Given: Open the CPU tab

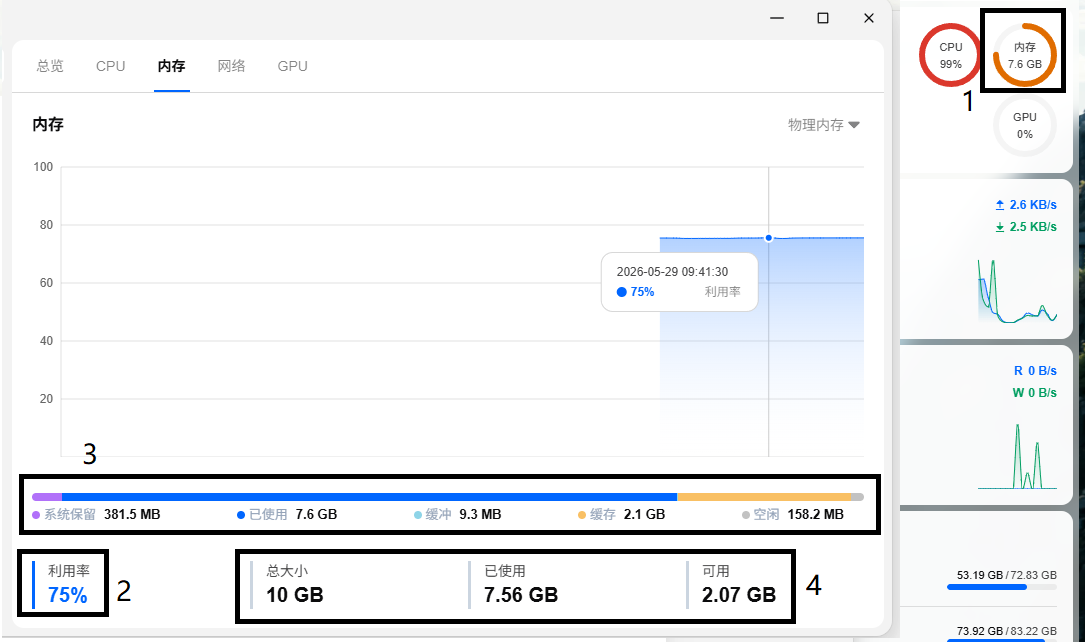Looking at the screenshot, I should 111,66.
